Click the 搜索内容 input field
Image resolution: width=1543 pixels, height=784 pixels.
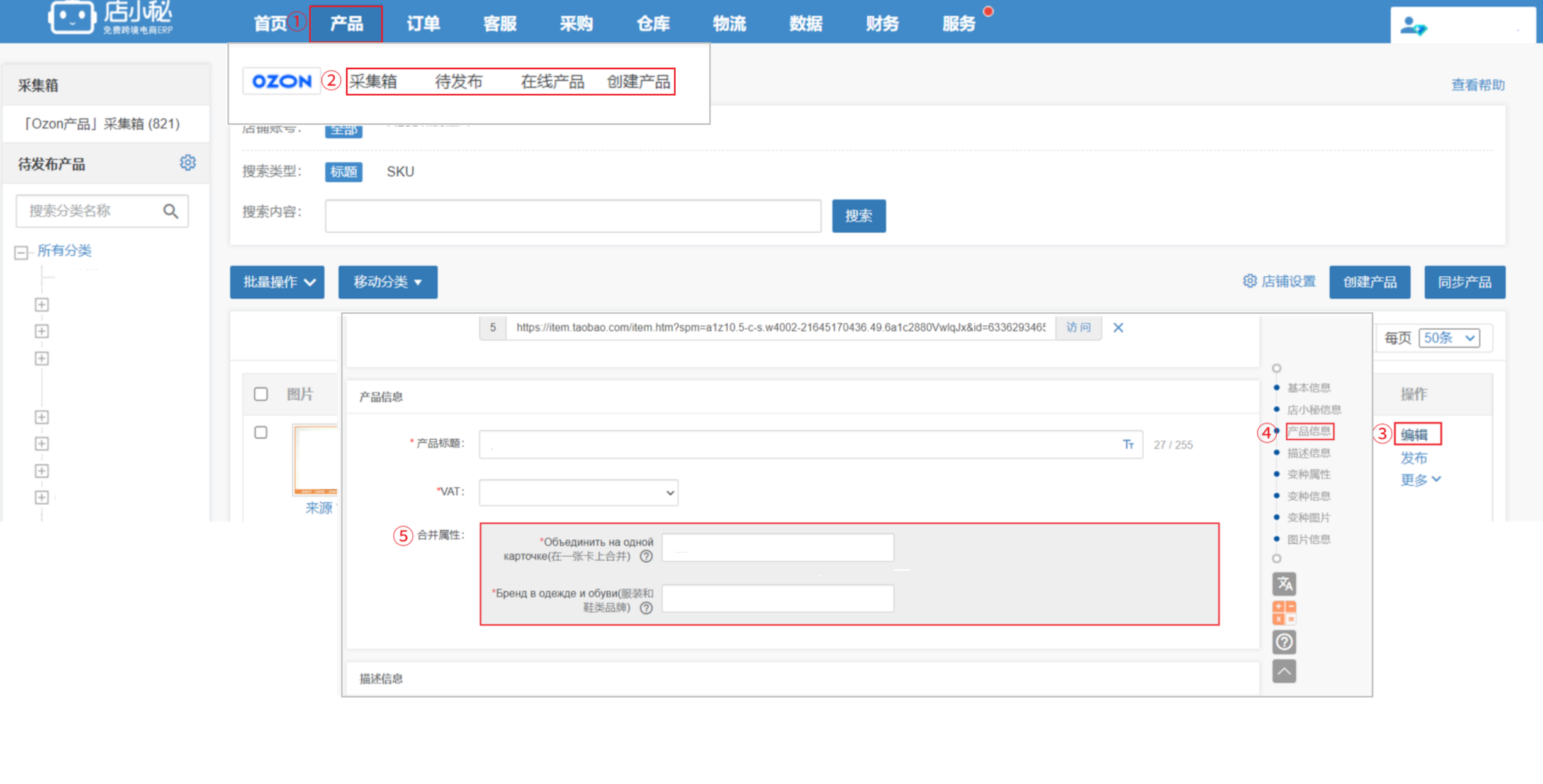[573, 216]
